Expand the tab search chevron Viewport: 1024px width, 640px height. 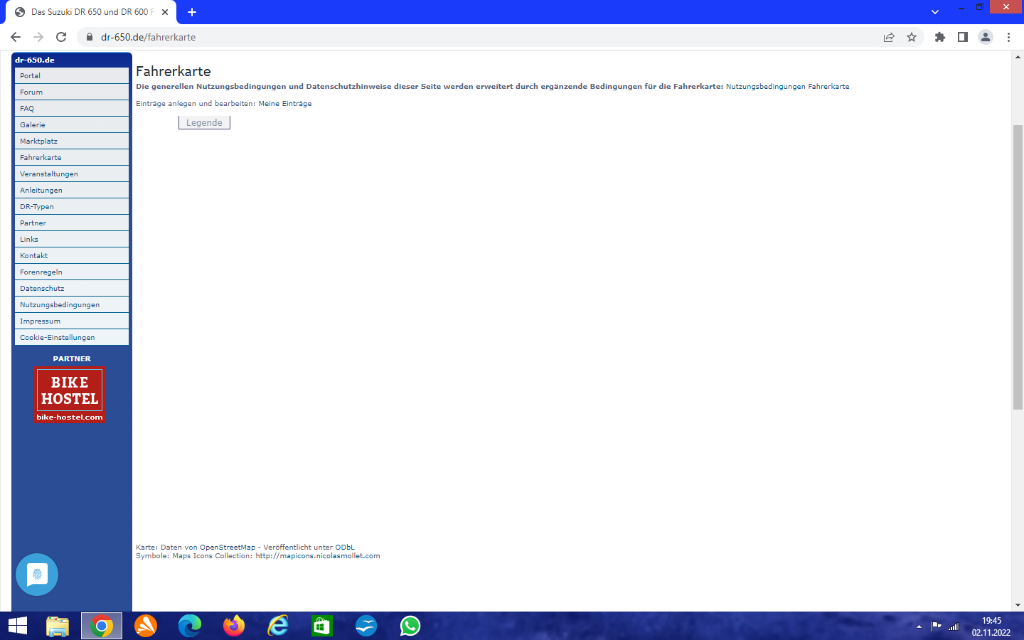(935, 11)
